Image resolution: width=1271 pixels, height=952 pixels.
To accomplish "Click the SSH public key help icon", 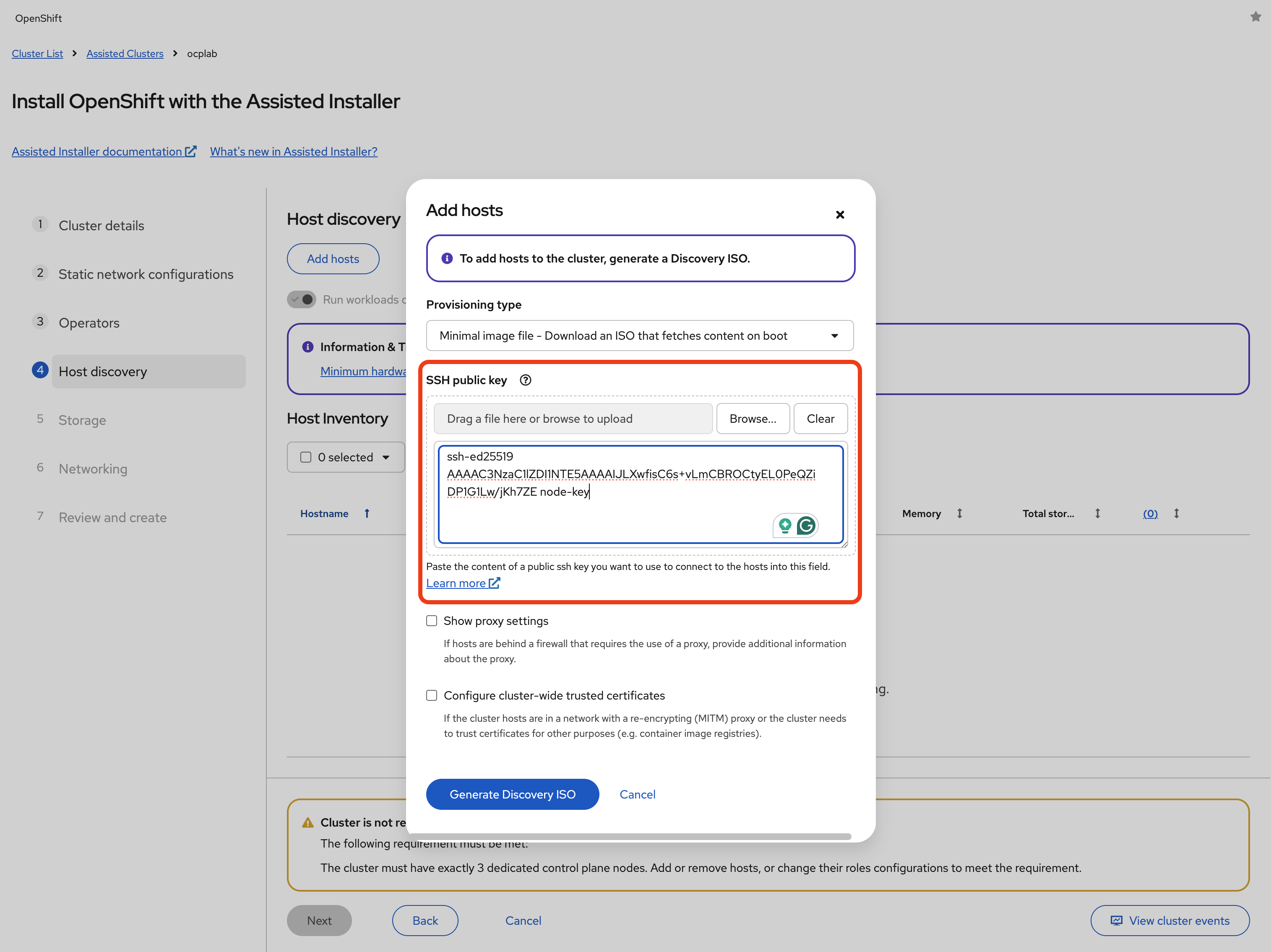I will pos(525,380).
